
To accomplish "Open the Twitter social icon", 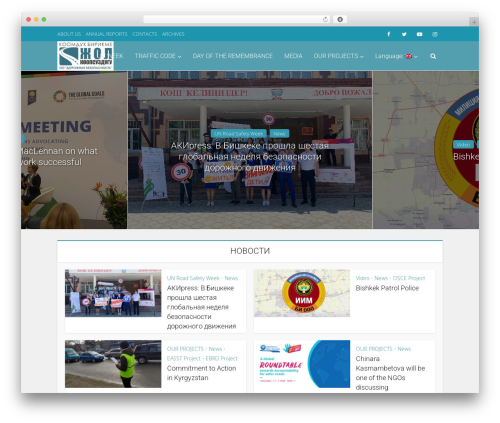I will point(404,34).
